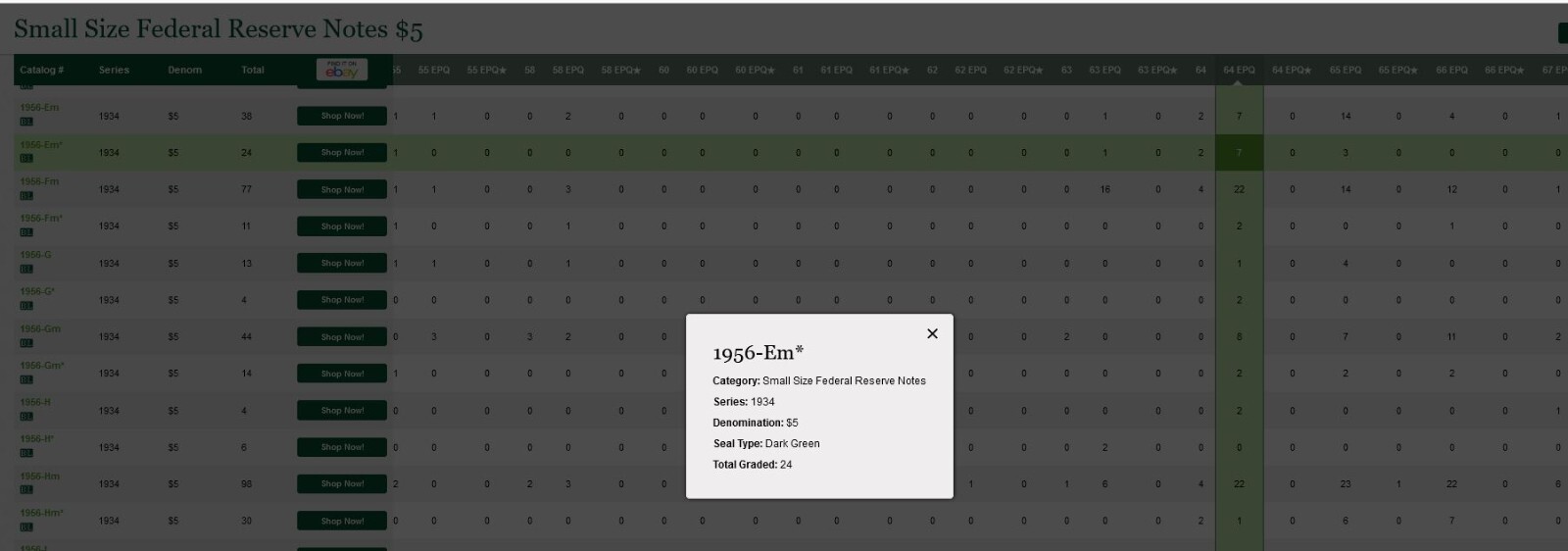Click the badge icon under 1956-Fm*
Screen dimensions: 1568x551
coord(26,231)
